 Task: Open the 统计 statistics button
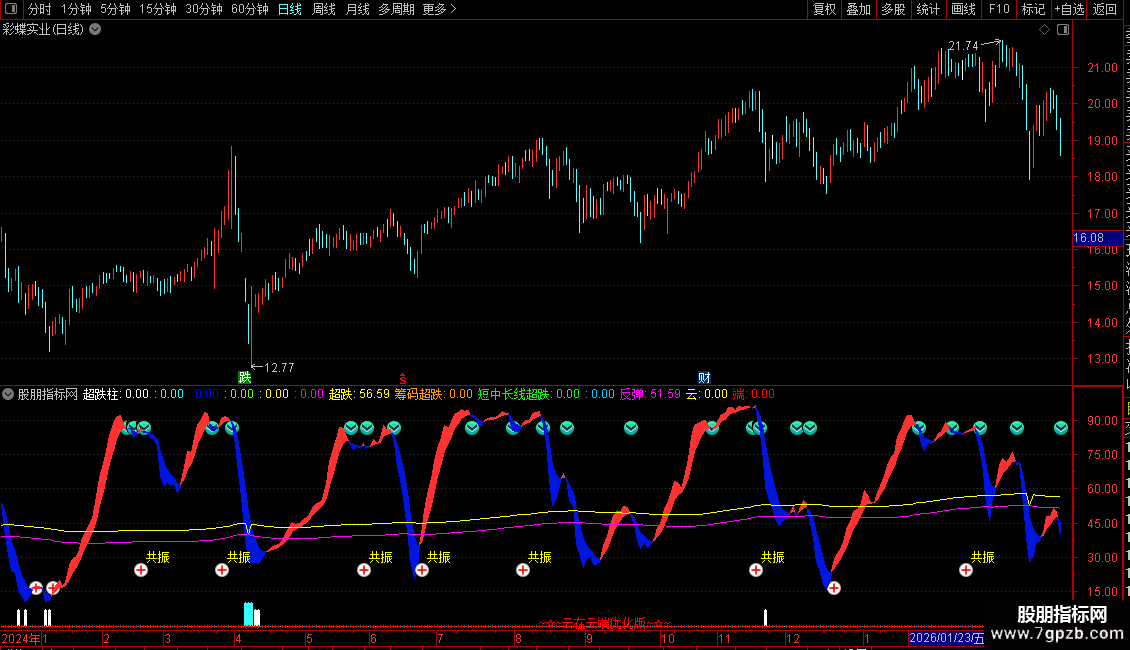point(928,9)
